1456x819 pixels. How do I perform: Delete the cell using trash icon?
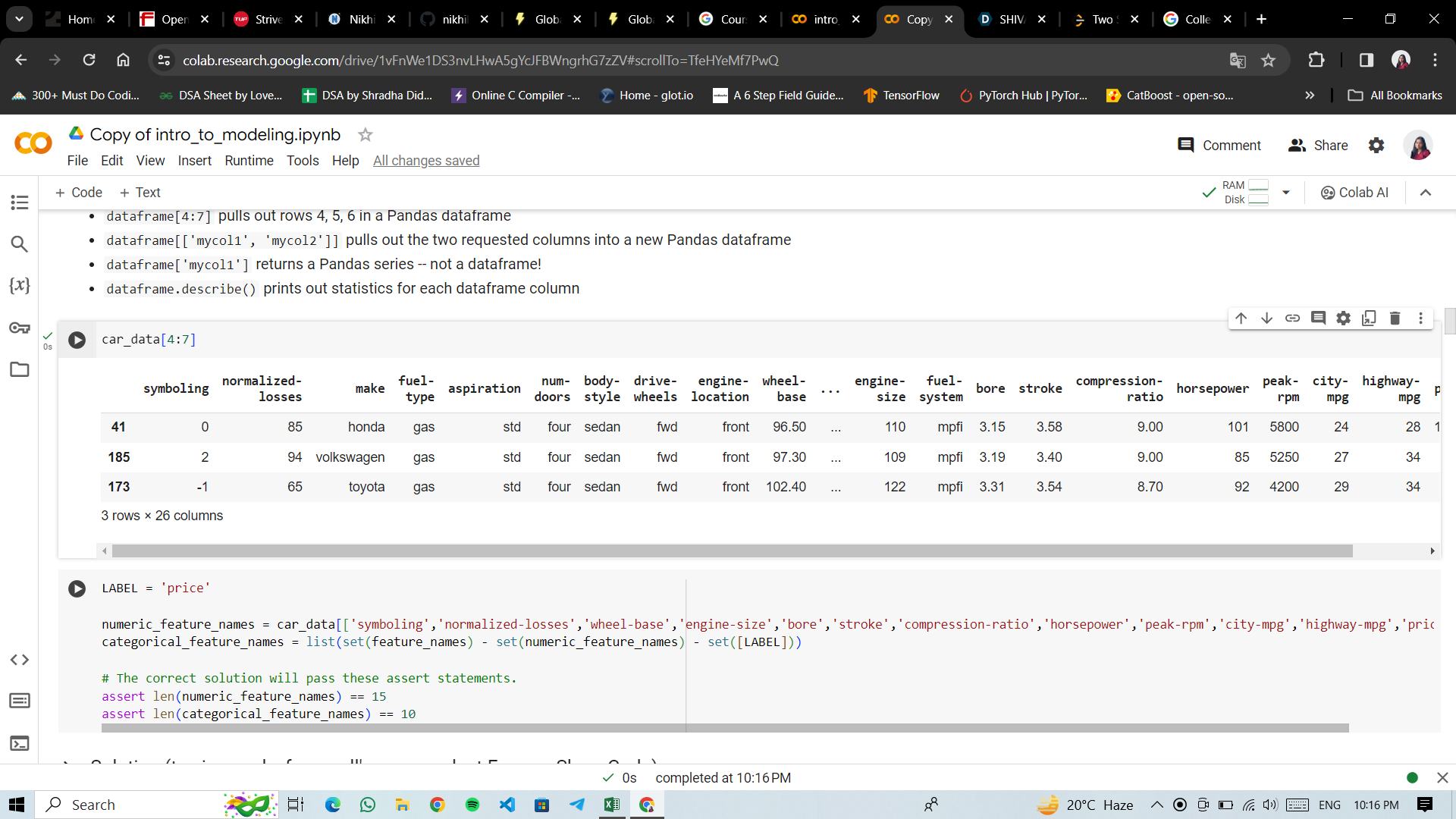click(x=1395, y=318)
